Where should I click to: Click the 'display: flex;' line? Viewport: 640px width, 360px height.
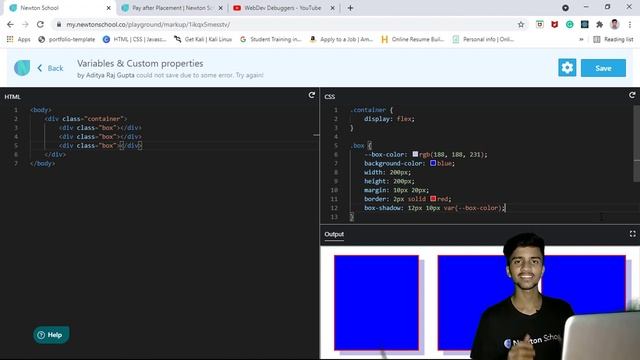pos(389,119)
